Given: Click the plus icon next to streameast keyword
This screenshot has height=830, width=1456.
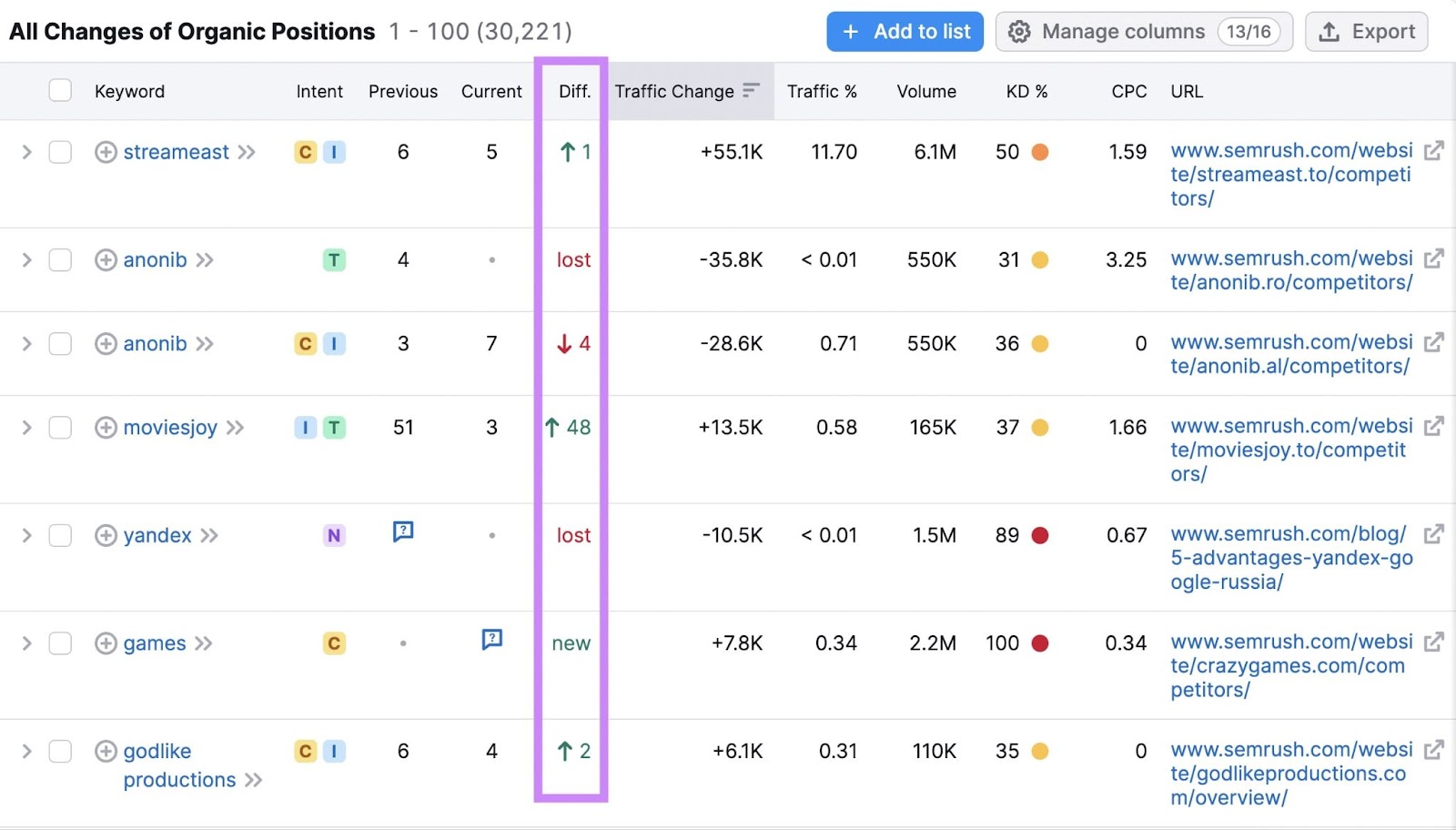Looking at the screenshot, I should [105, 152].
